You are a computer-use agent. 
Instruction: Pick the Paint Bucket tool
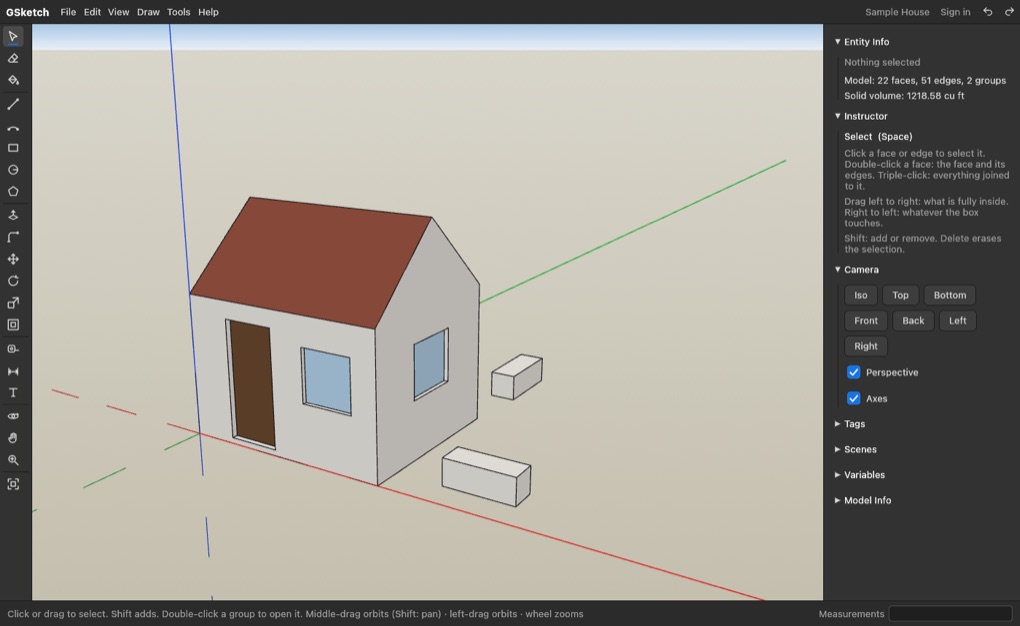(13, 81)
